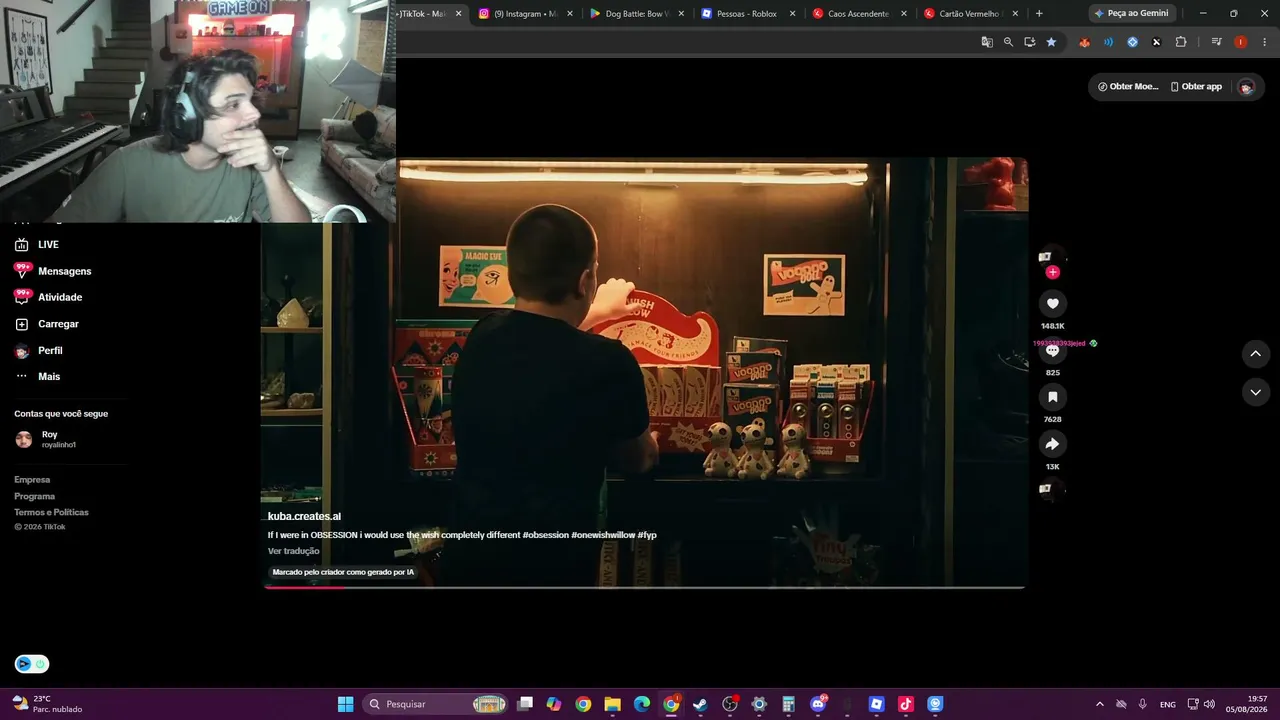Switch to the Caos Ascendente tab
This screenshot has width=1280, height=720.
(x=858, y=14)
